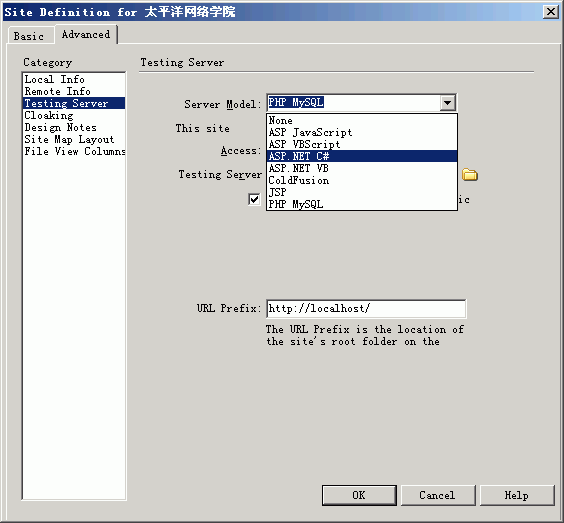
Task: Confirm with the OK button
Action: (x=359, y=495)
